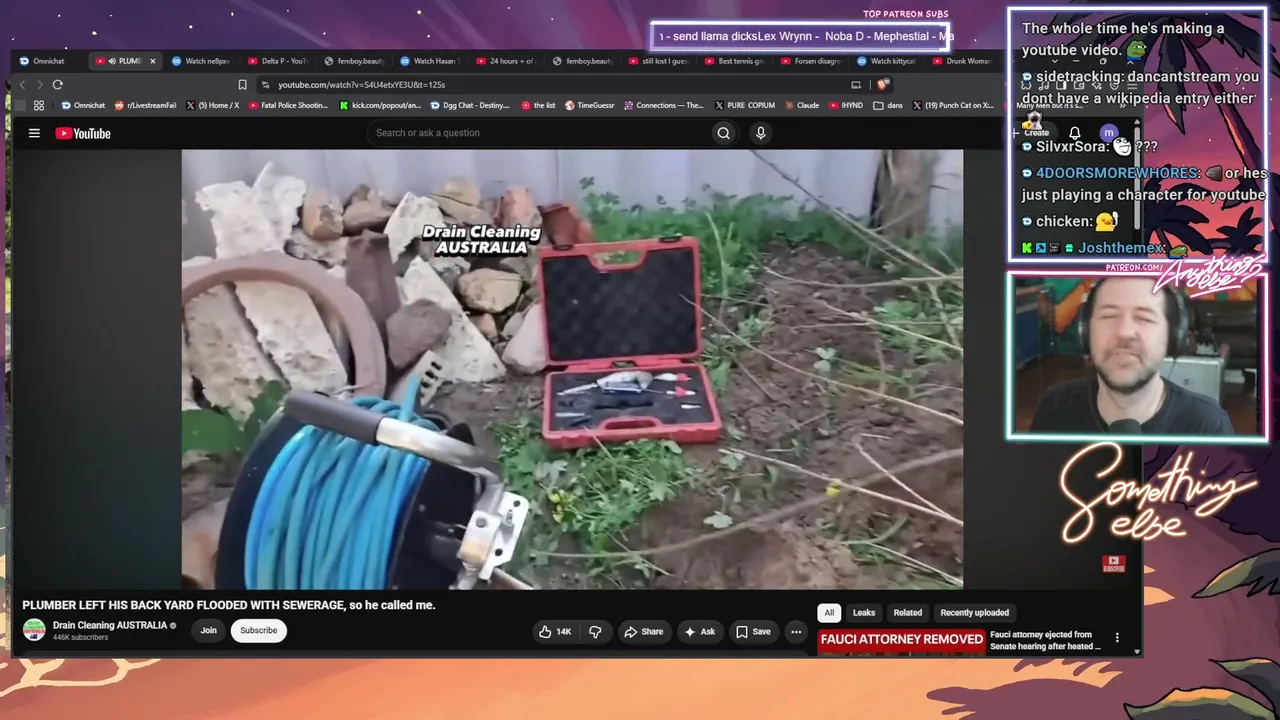Go forward with the browser forward arrow
Screen dimensions: 1280x720
(x=39, y=85)
